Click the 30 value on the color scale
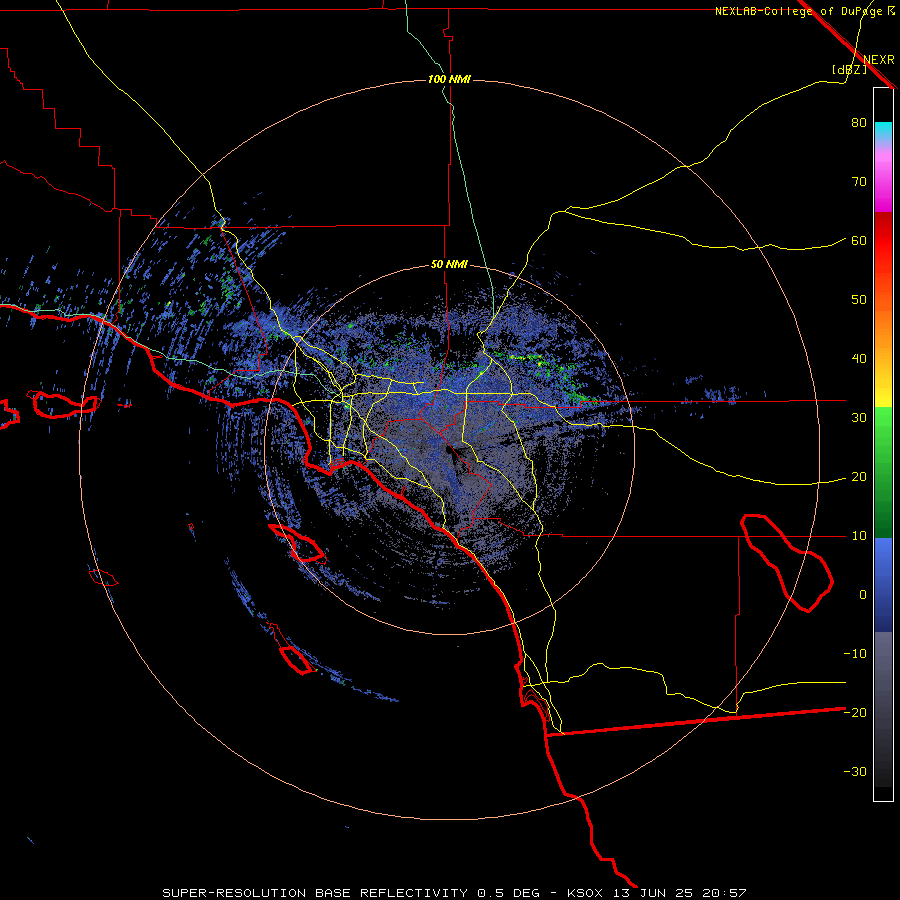Screen dimensions: 900x900 click(x=859, y=418)
